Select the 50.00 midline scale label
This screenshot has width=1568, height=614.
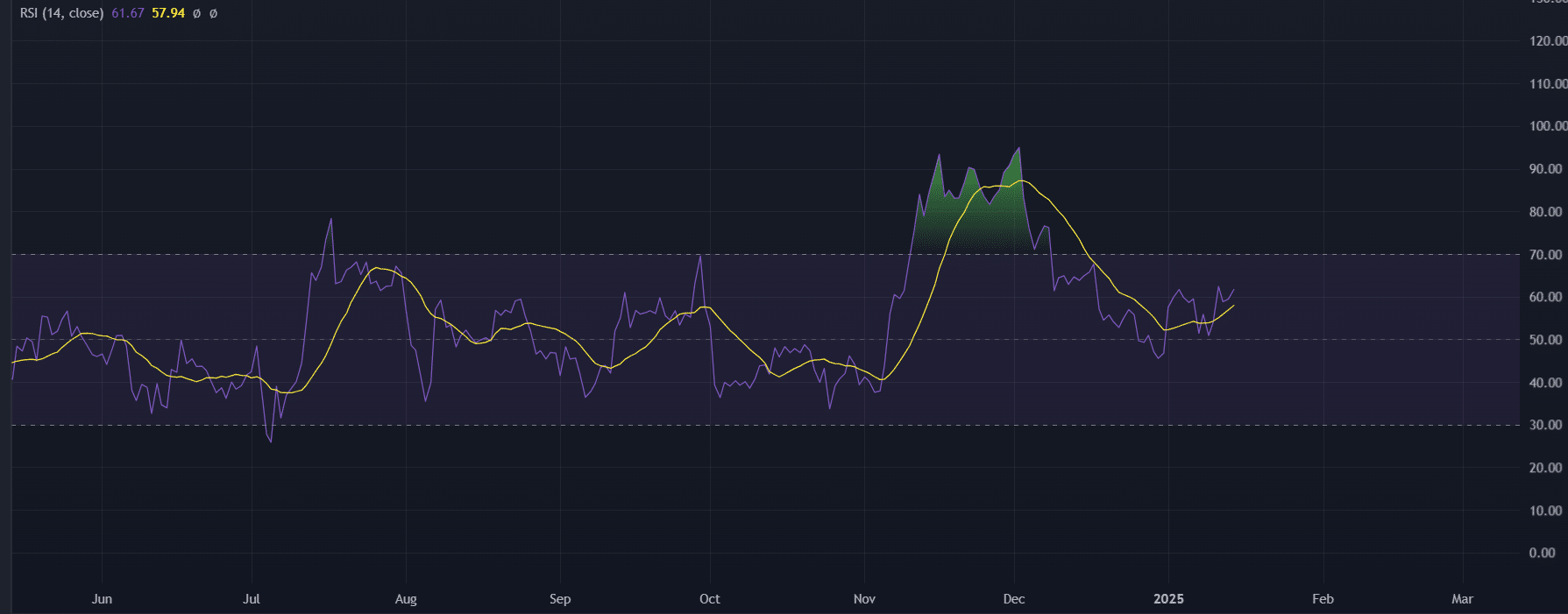1545,340
